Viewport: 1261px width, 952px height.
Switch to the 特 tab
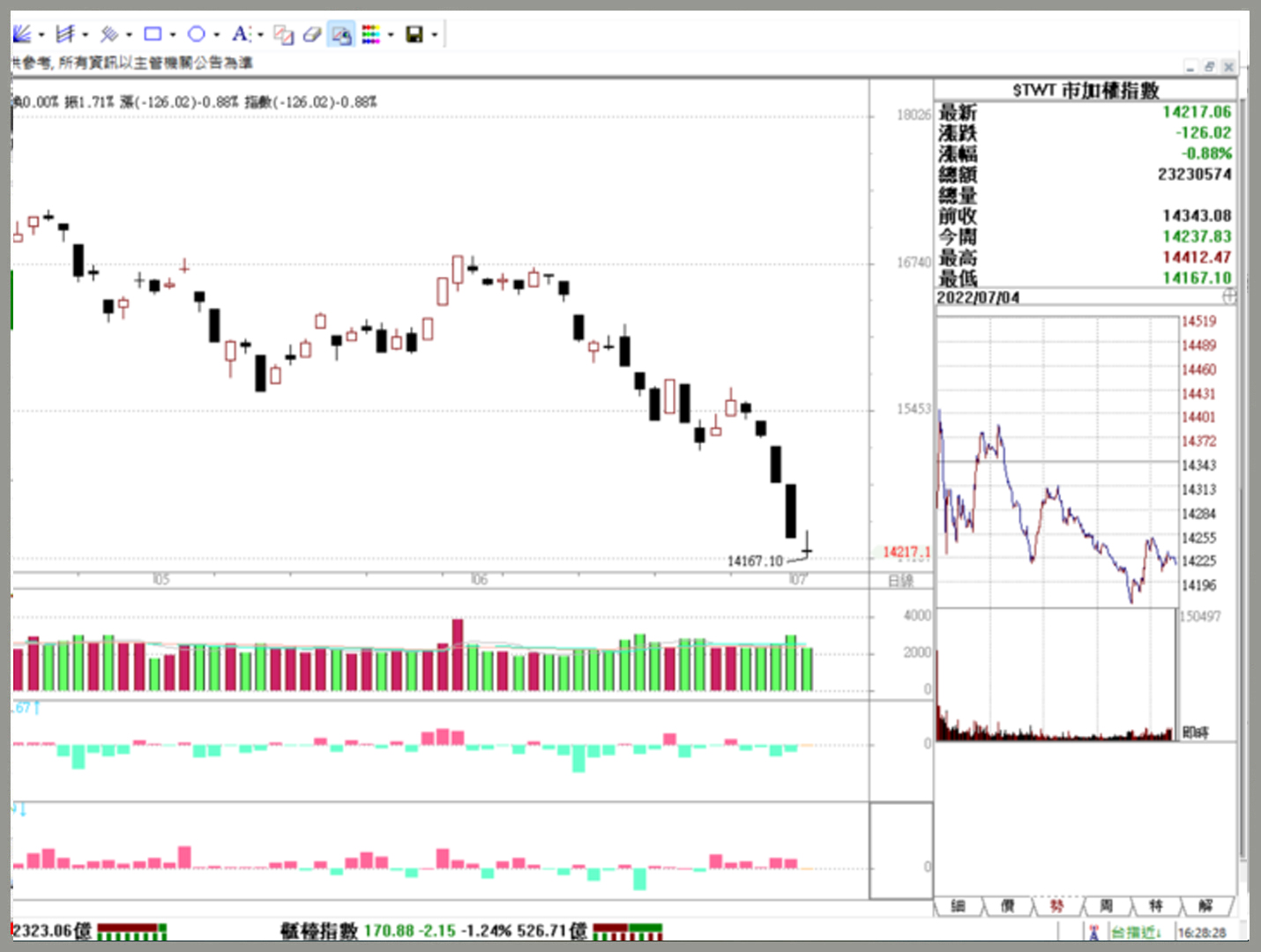[x=1156, y=906]
